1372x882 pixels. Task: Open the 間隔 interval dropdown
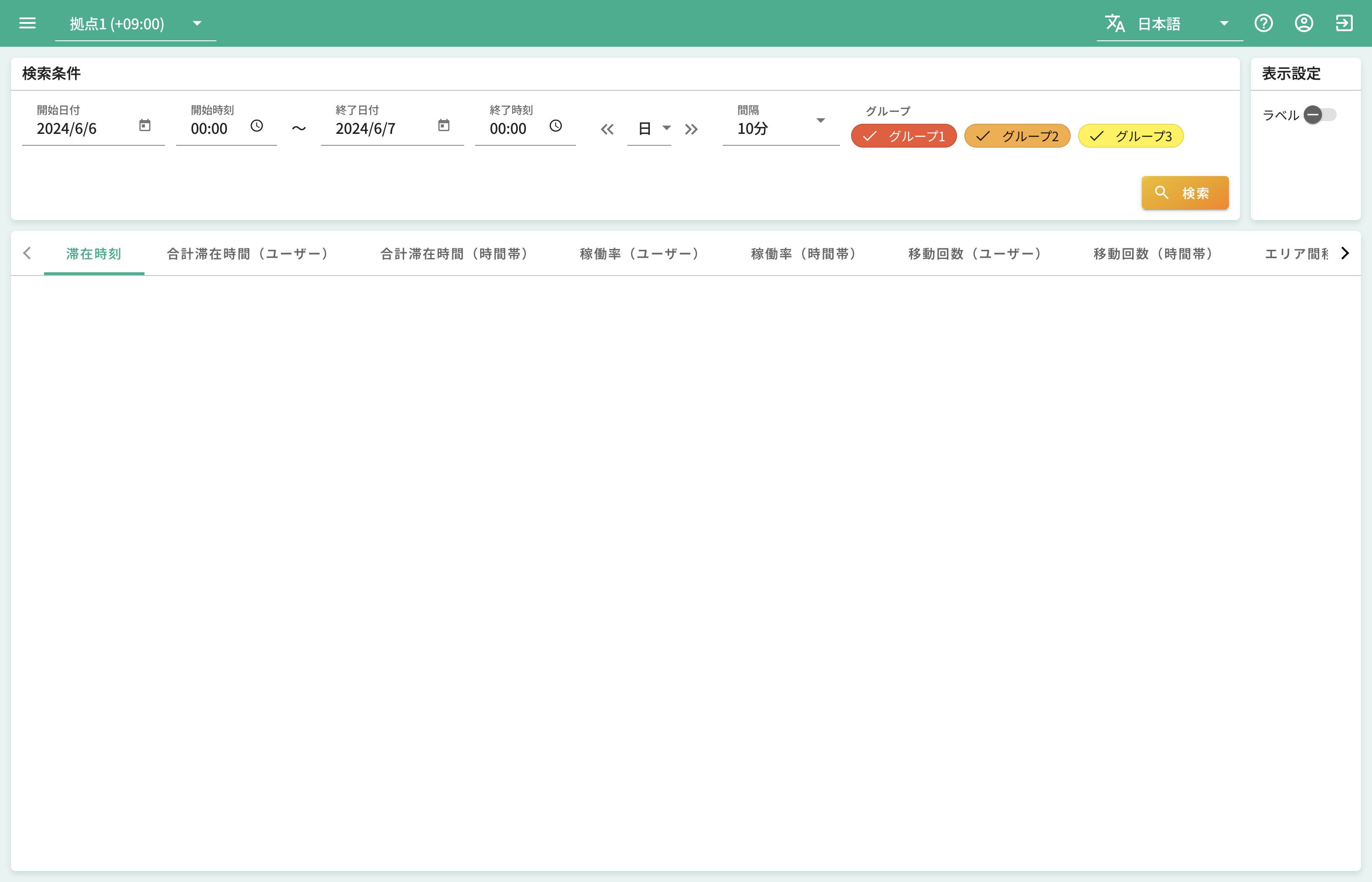821,121
